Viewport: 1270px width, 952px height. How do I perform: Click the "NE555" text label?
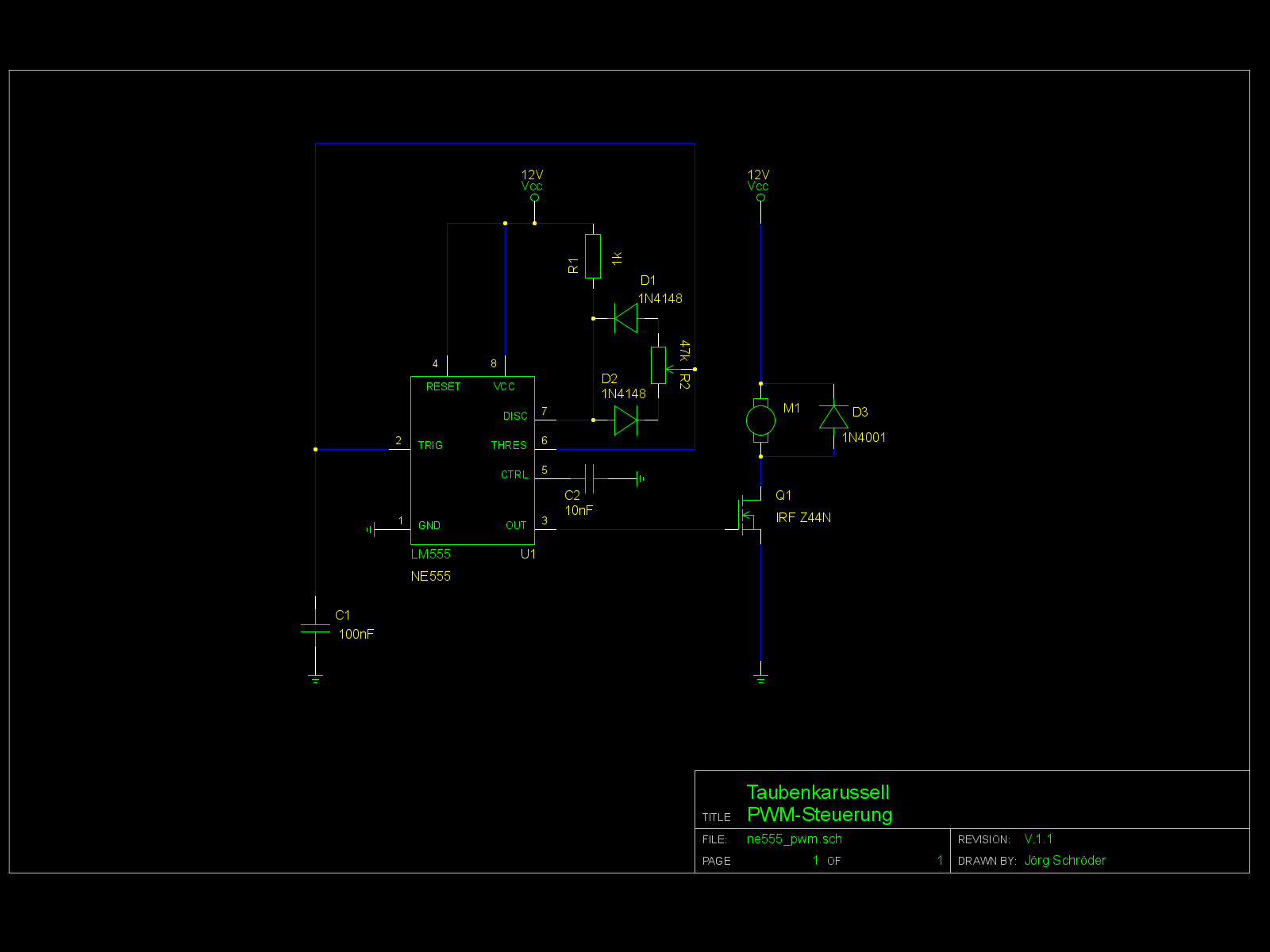(430, 576)
